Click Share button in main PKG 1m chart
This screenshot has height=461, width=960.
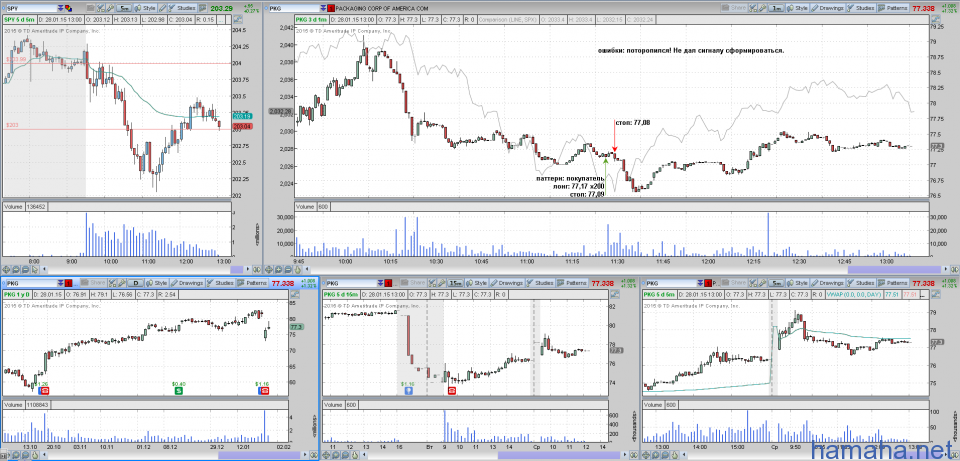[x=733, y=8]
